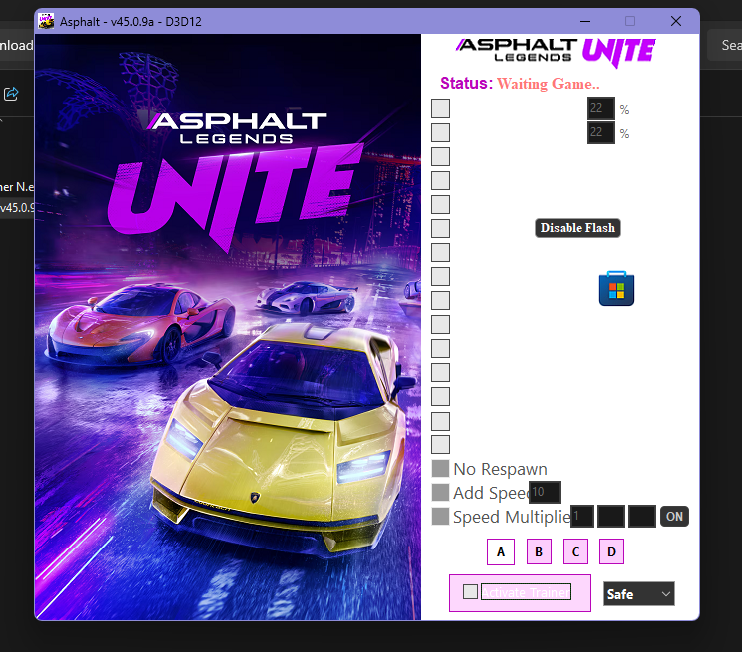Click the Add Speed value field showing 10
Screen dimensions: 742x652
tap(545, 492)
